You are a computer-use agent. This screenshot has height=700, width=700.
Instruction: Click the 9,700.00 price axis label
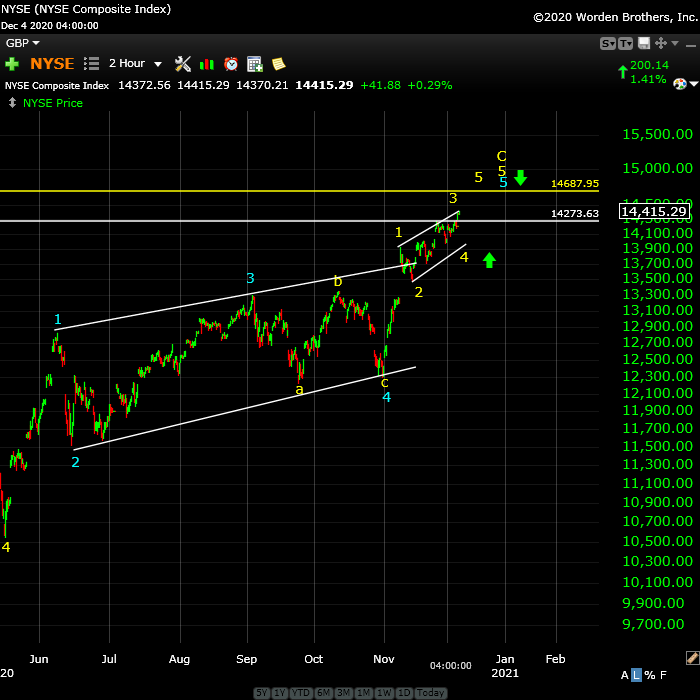point(653,624)
